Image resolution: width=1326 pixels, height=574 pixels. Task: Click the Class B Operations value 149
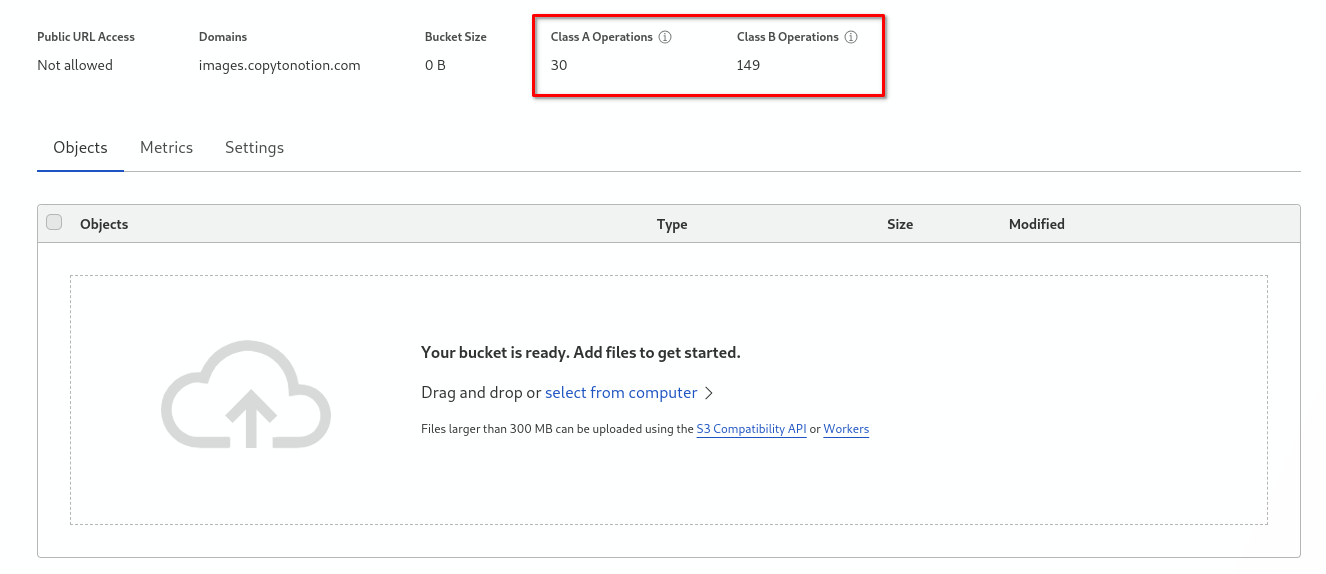748,66
